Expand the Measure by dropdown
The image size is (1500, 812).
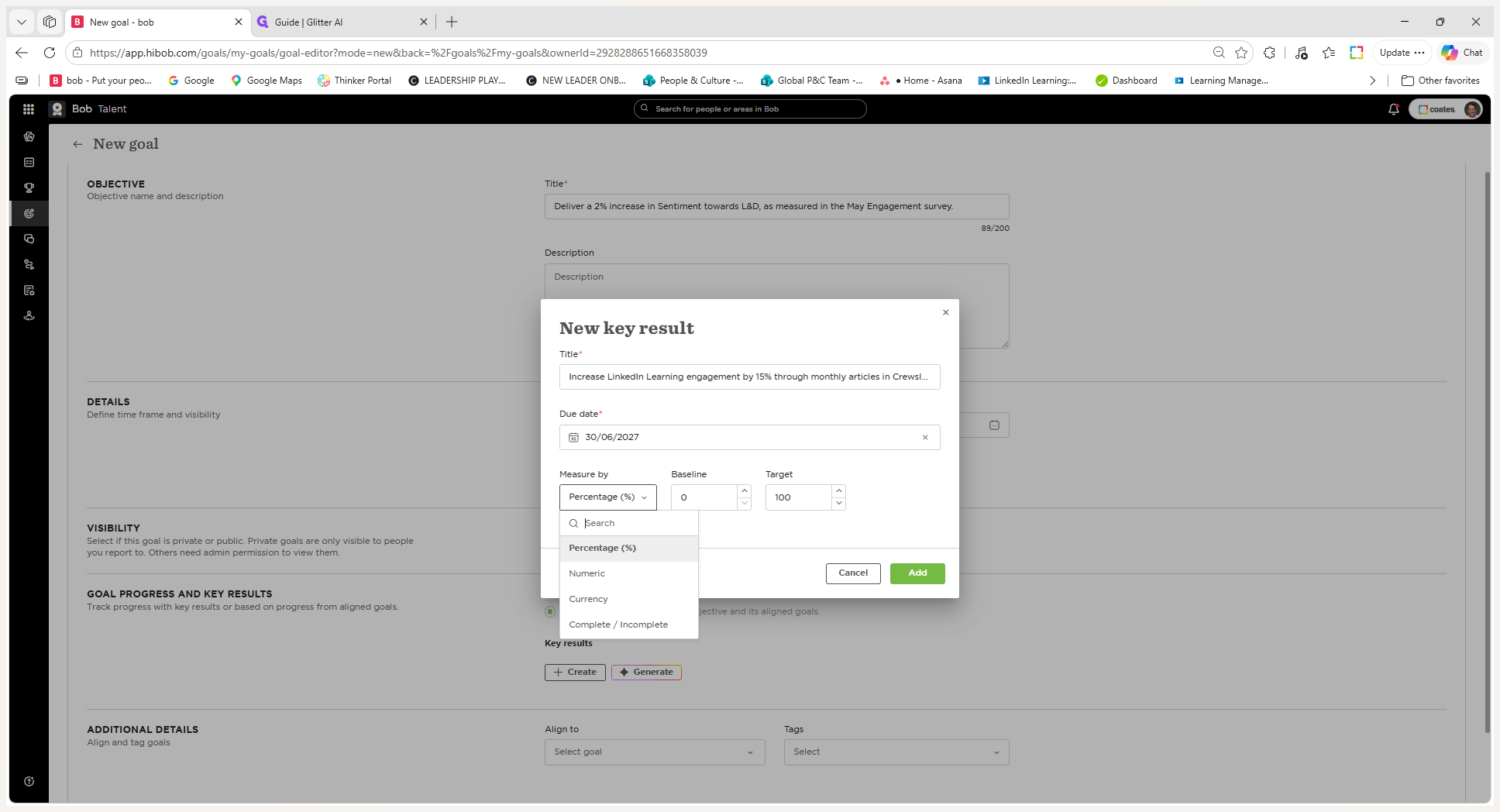pos(608,497)
